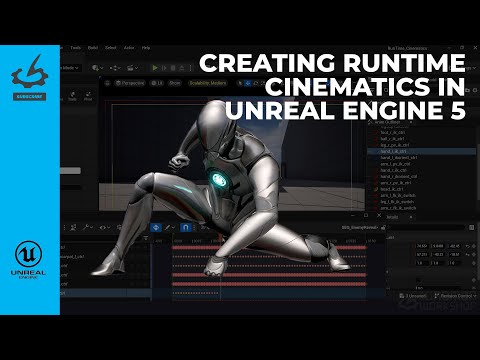The width and height of the screenshot is (480, 360).
Task: Open the Tools menu
Action: 75,48
